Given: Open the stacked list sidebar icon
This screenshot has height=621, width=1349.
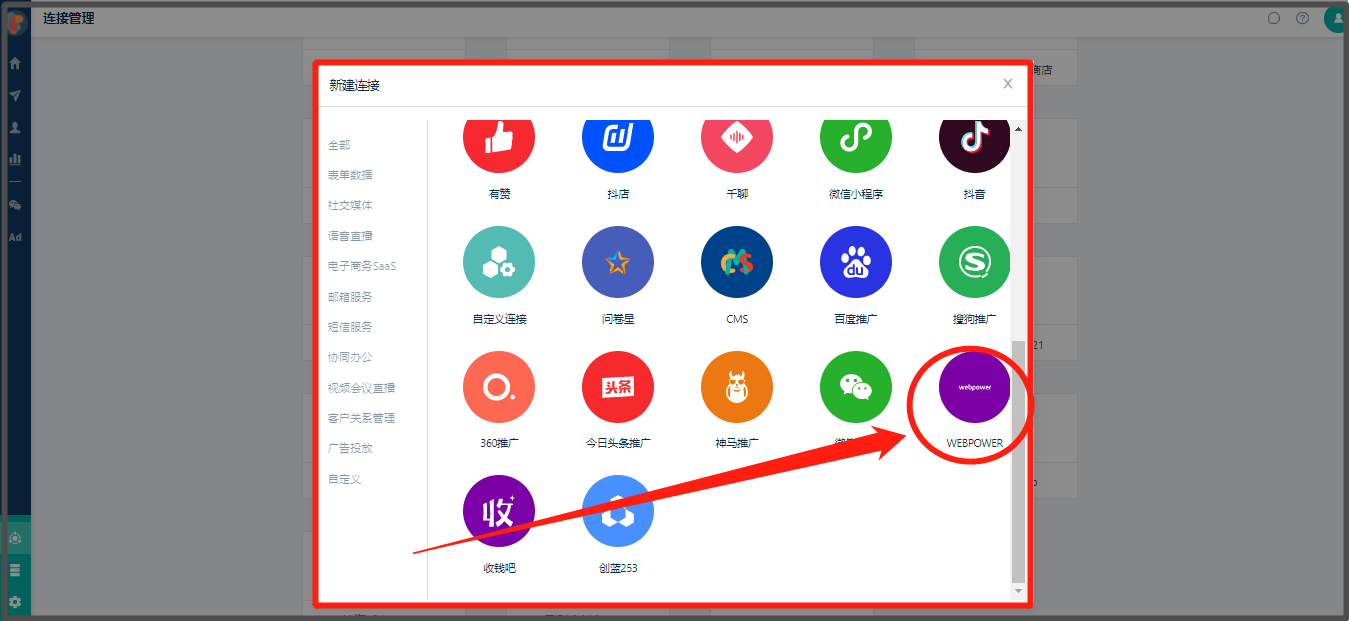Looking at the screenshot, I should point(15,570).
